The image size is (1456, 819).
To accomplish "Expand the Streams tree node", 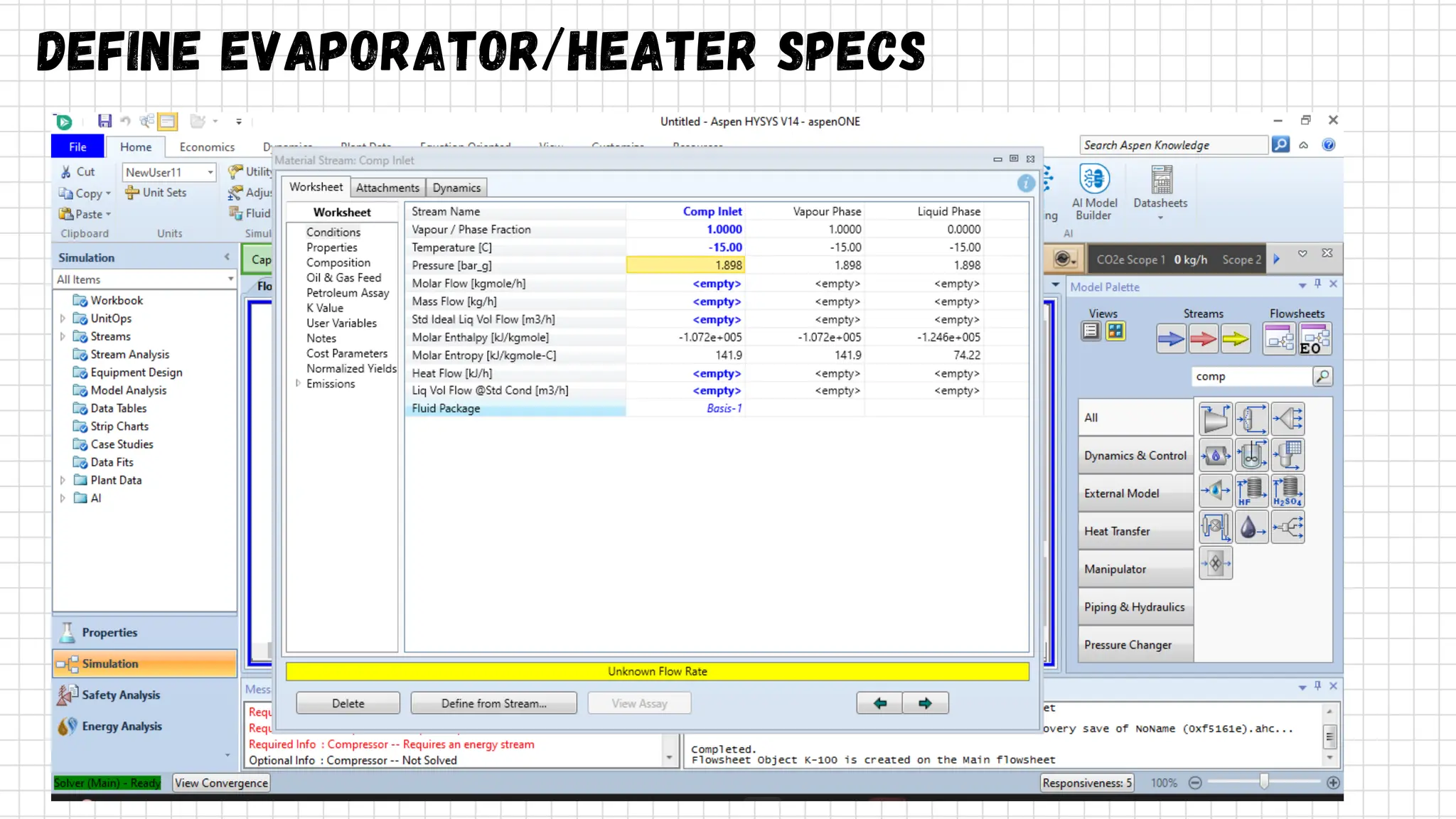I will click(63, 336).
